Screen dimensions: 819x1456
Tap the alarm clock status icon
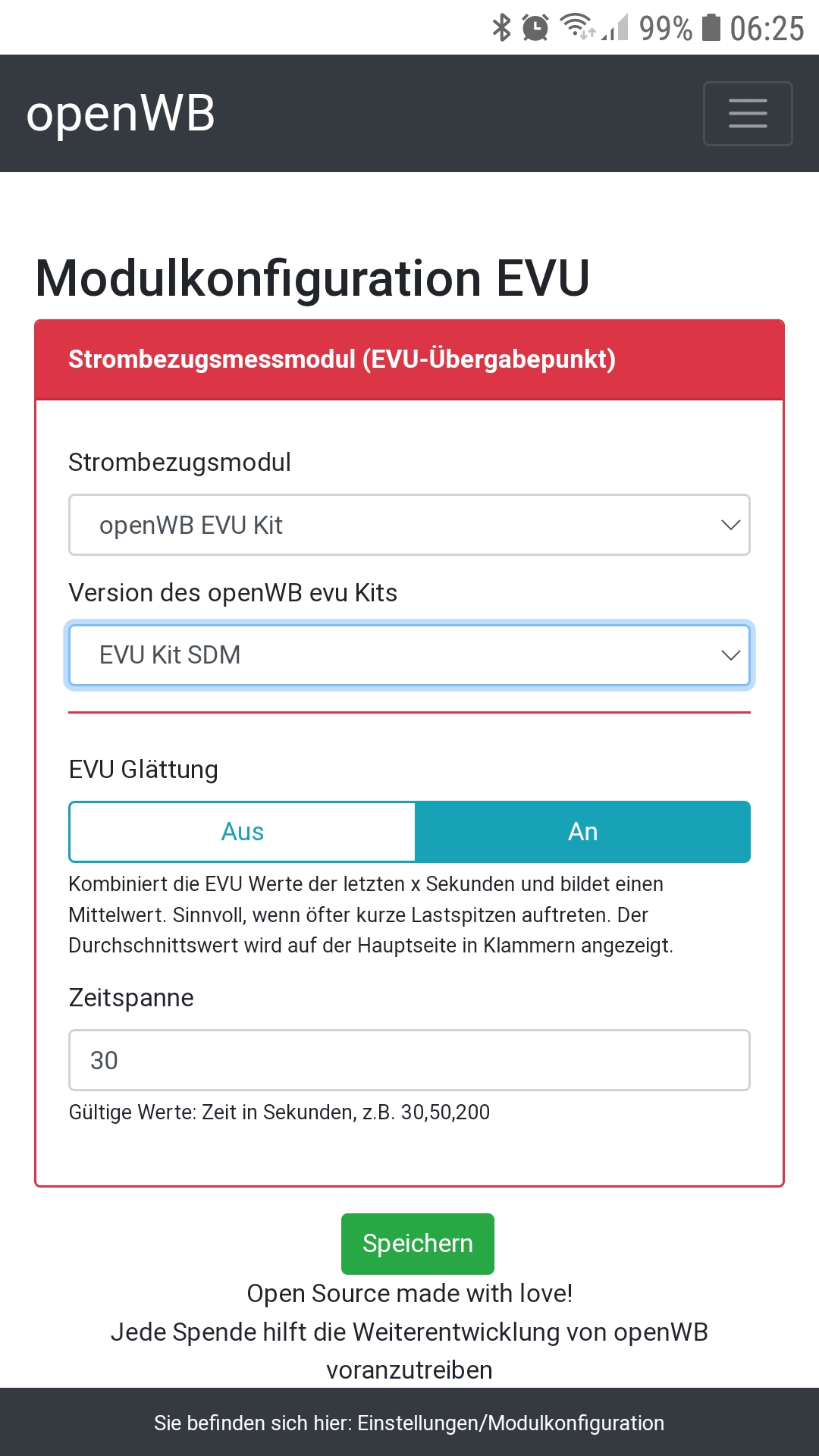pos(535,28)
